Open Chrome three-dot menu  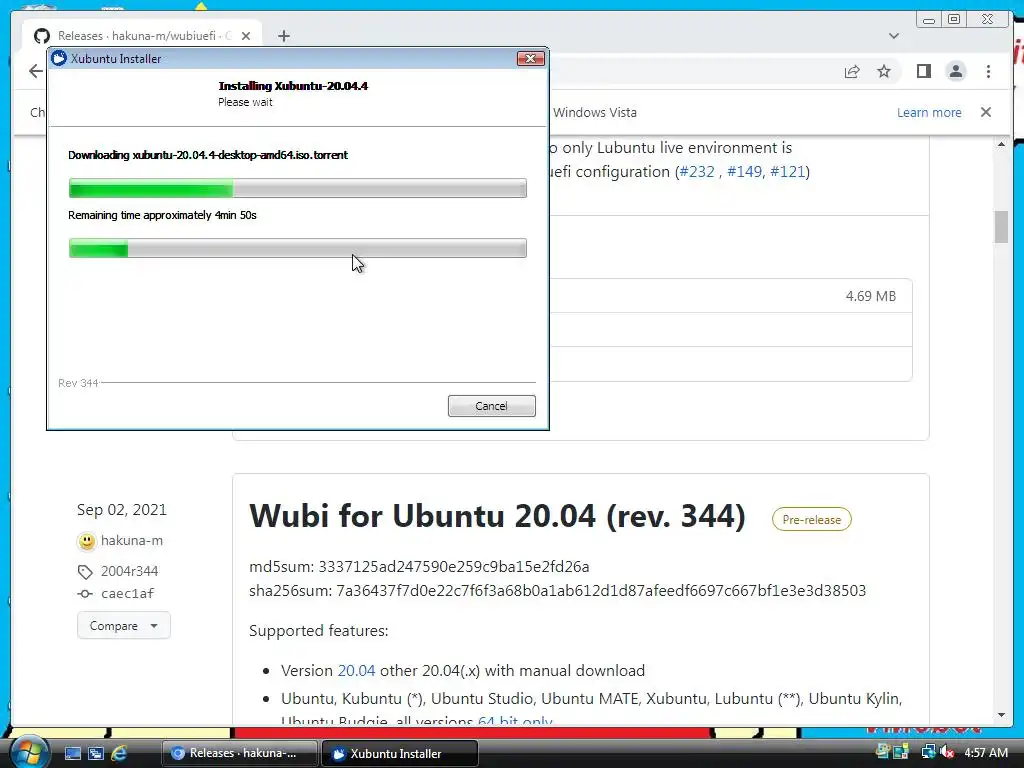988,71
